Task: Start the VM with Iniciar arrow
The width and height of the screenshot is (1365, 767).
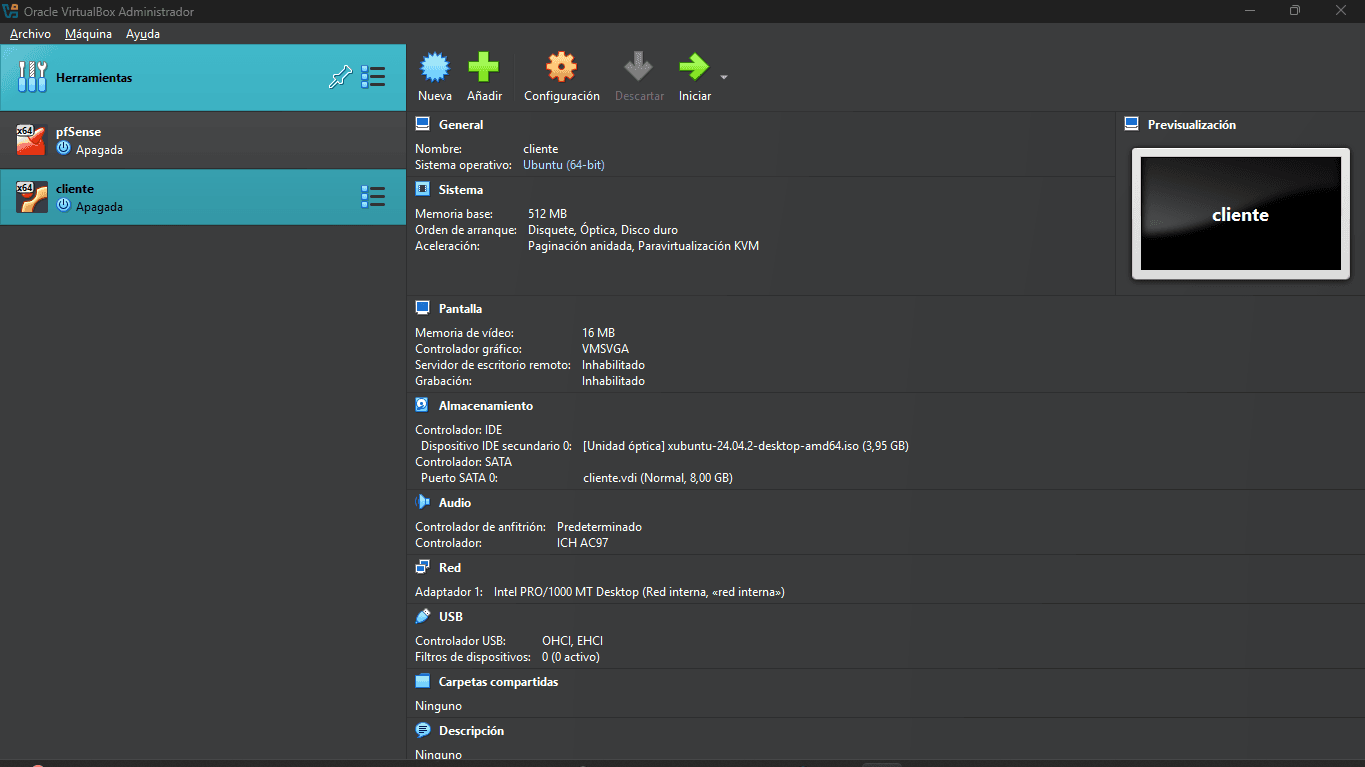Action: coord(693,68)
